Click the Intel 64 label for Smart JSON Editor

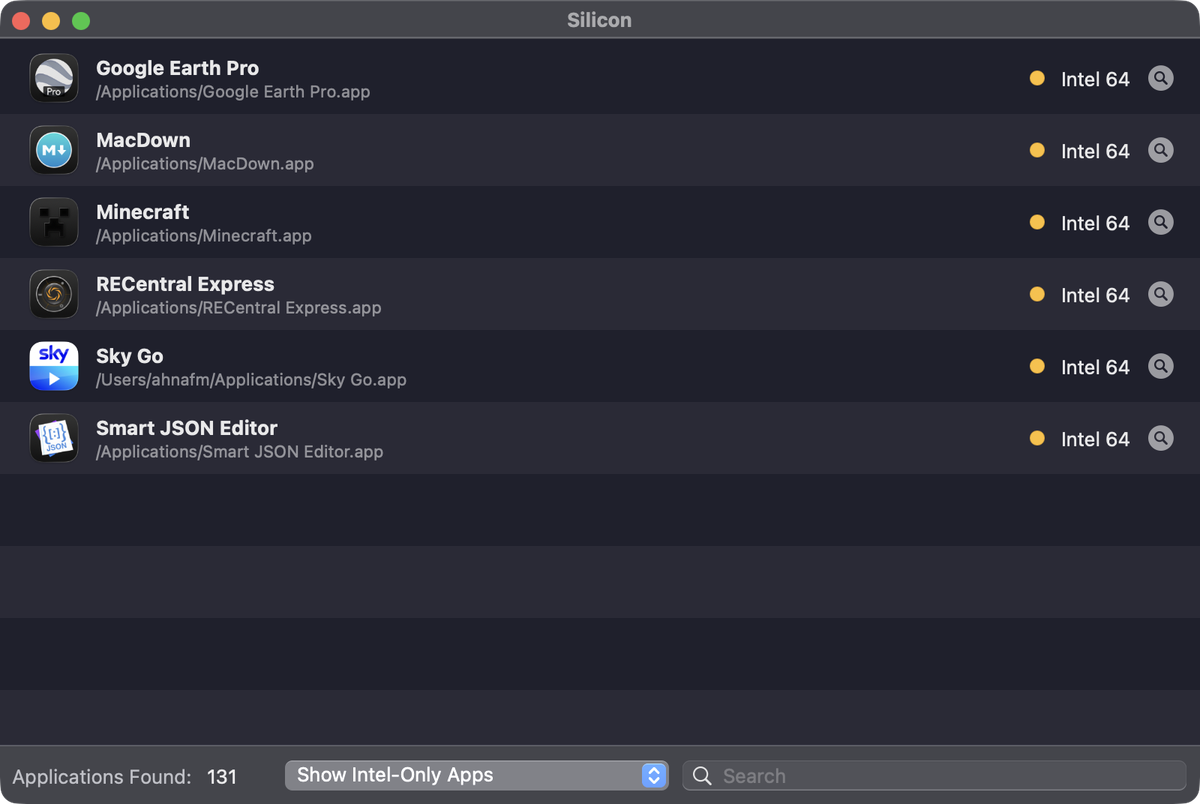point(1095,439)
